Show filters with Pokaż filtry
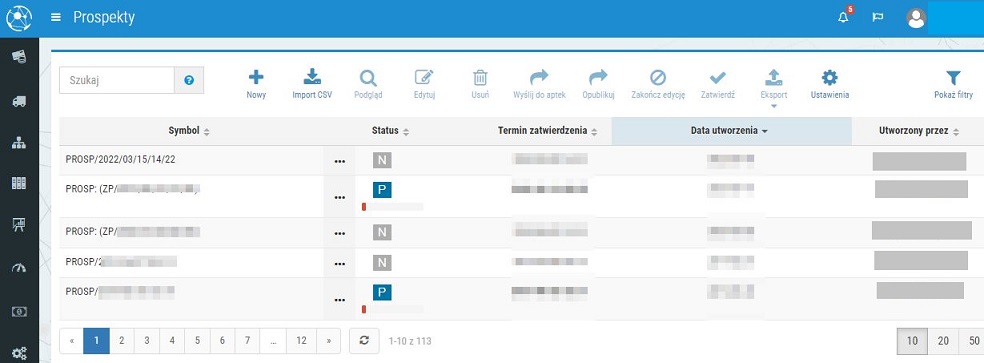The image size is (984, 363). 953,85
